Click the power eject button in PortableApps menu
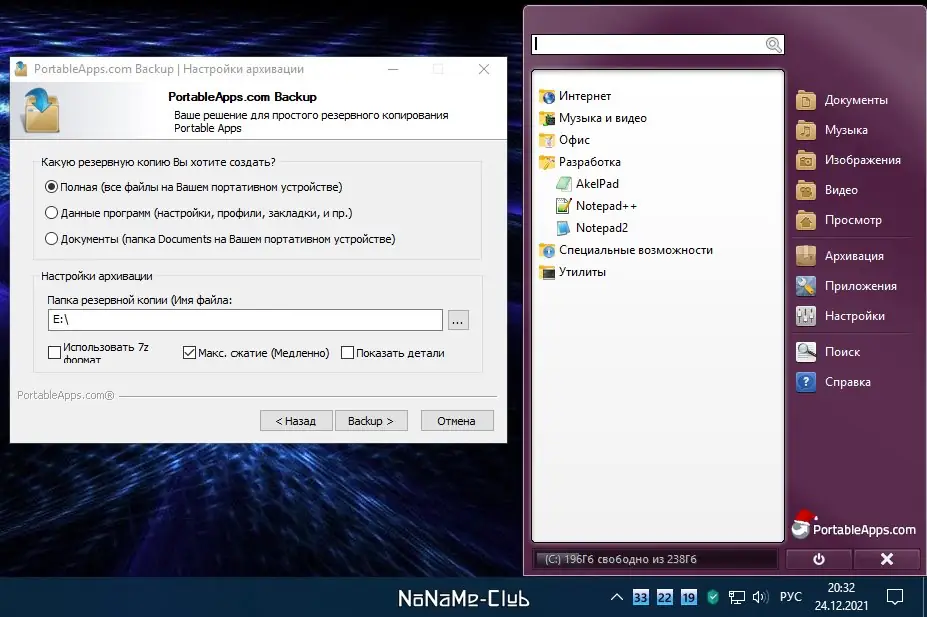Viewport: 927px width, 617px height. (x=819, y=559)
